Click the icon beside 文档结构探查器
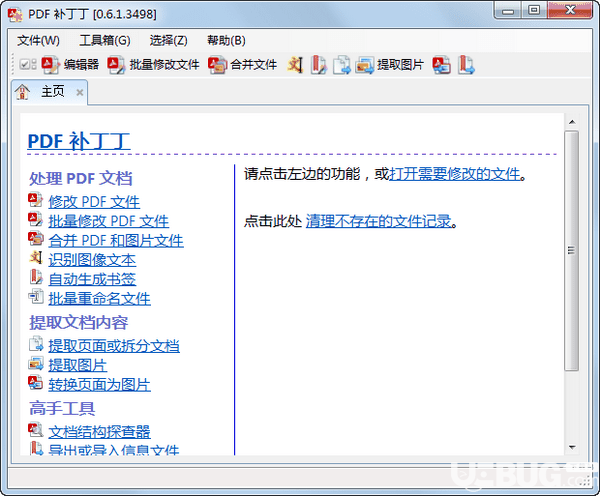The image size is (600, 496). click(36, 430)
